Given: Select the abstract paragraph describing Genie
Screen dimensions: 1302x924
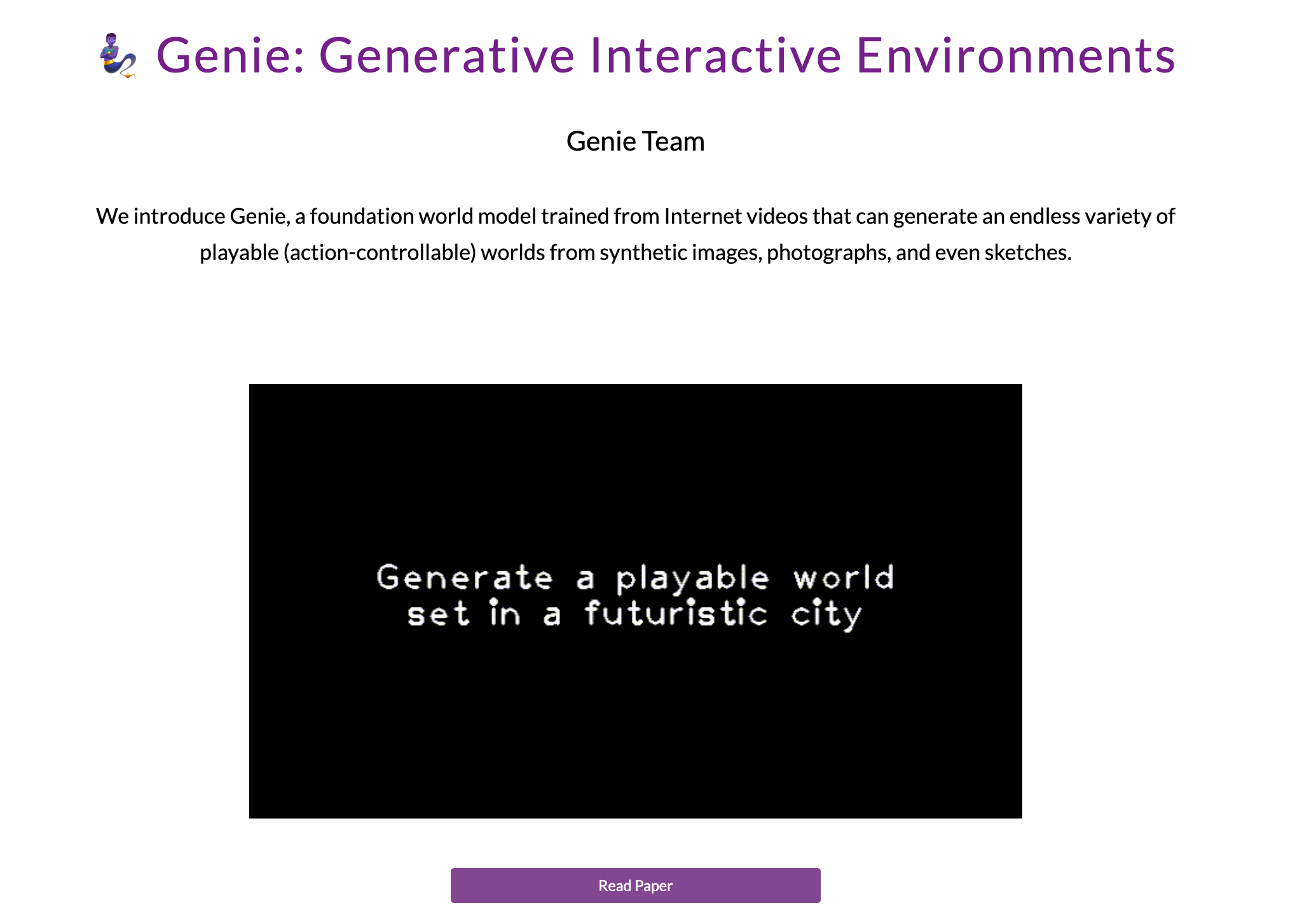Looking at the screenshot, I should pyautogui.click(x=635, y=234).
